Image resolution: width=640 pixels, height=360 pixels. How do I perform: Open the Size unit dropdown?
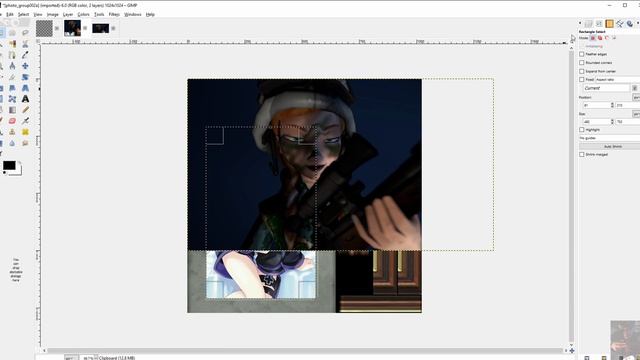[x=636, y=114]
